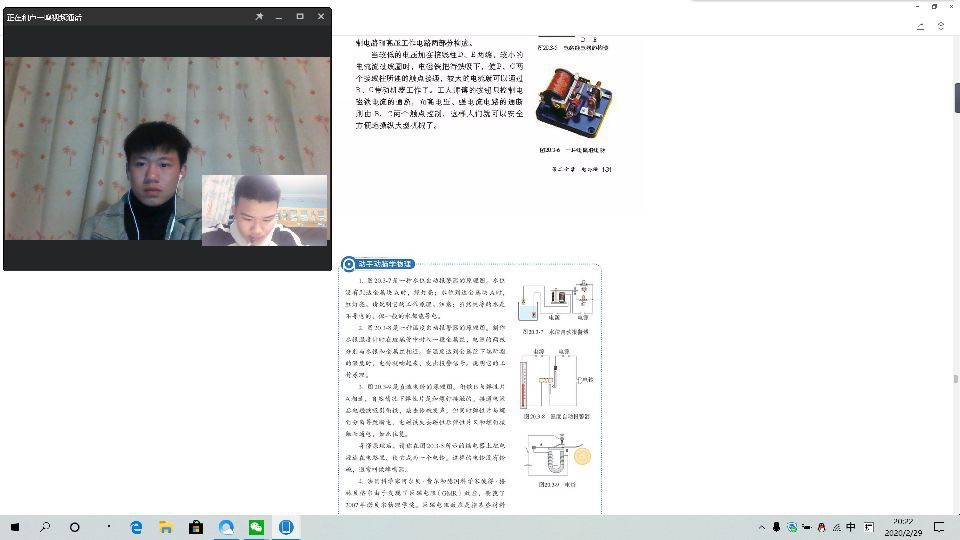Launch Microsoft Edge from taskbar
This screenshot has width=960, height=540.
point(136,527)
